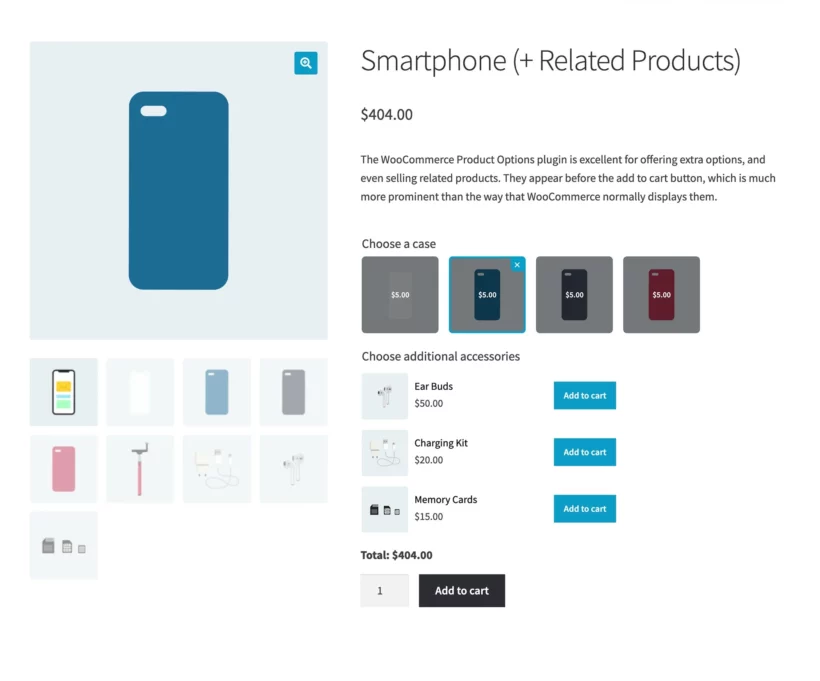The width and height of the screenshot is (820, 681).
Task: Click the main smartphone case product image
Action: 178,189
